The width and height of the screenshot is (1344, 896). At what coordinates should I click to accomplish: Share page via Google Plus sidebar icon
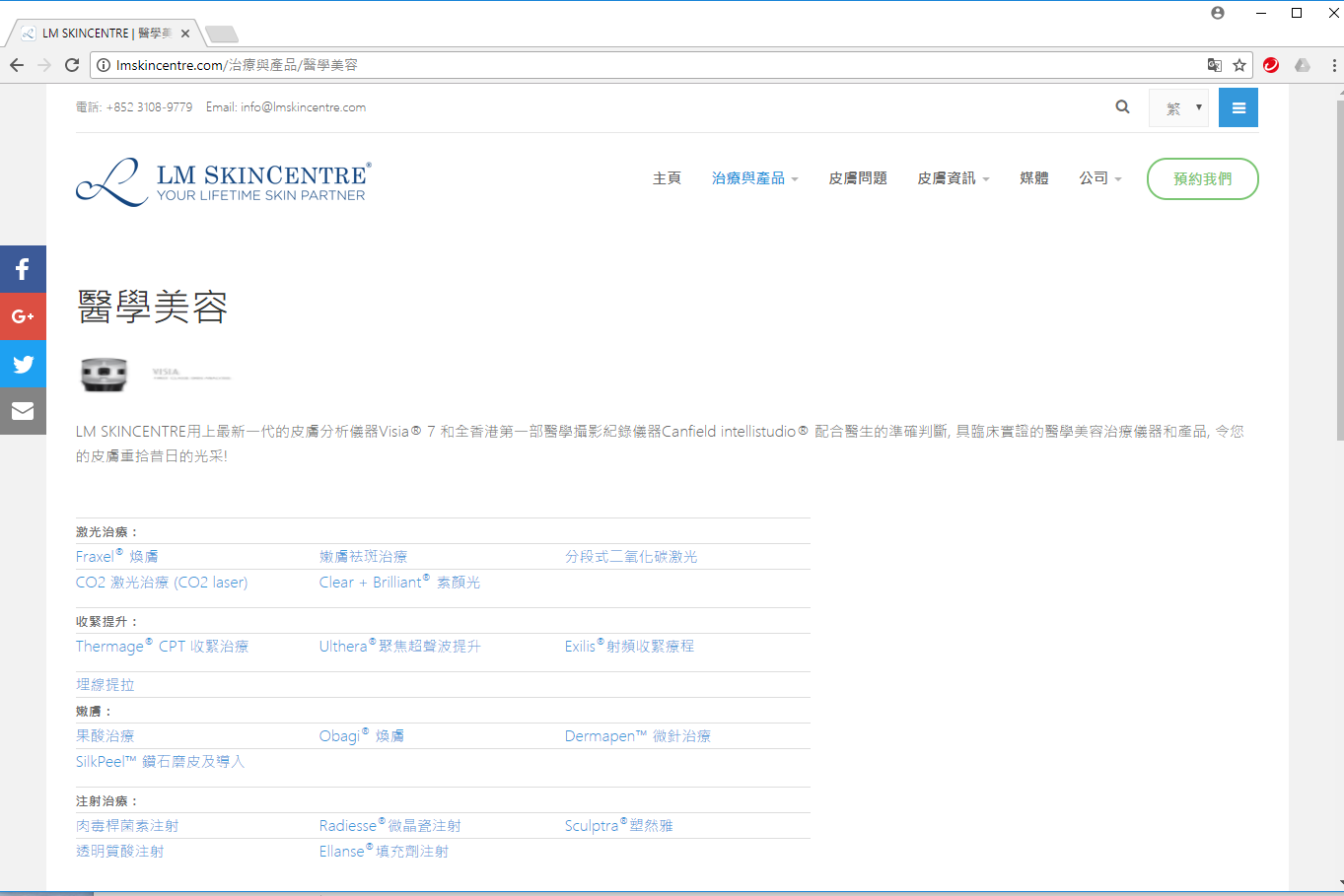pos(23,316)
